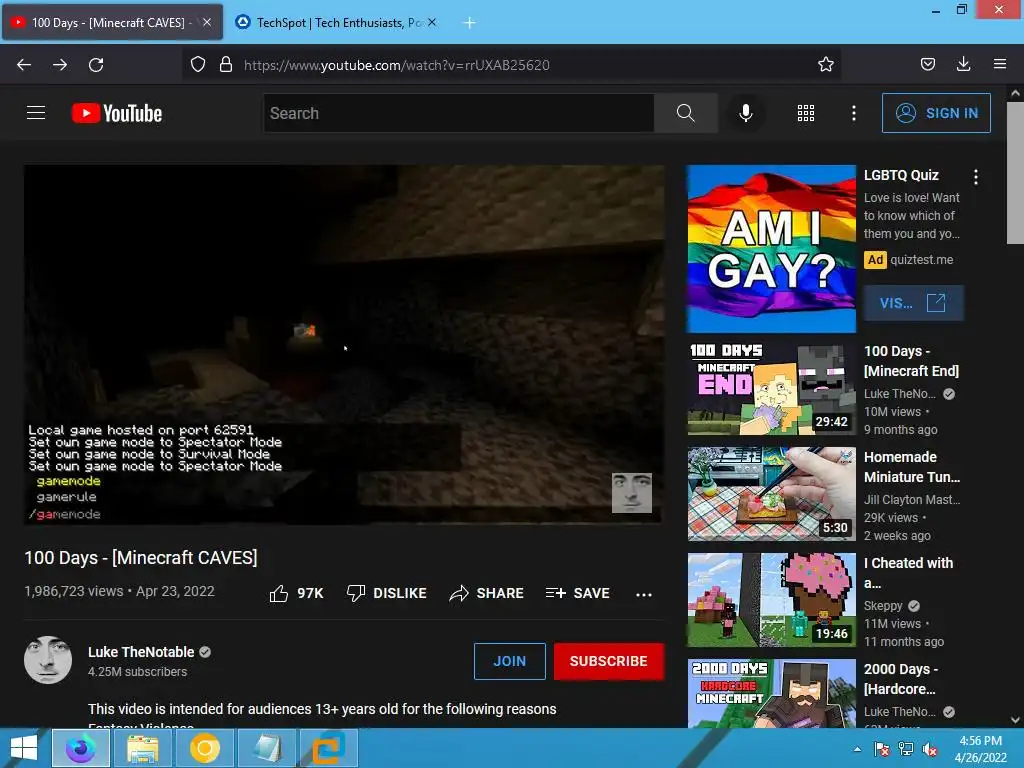The width and height of the screenshot is (1024, 768).
Task: Open File Explorer from the taskbar
Action: coord(142,748)
